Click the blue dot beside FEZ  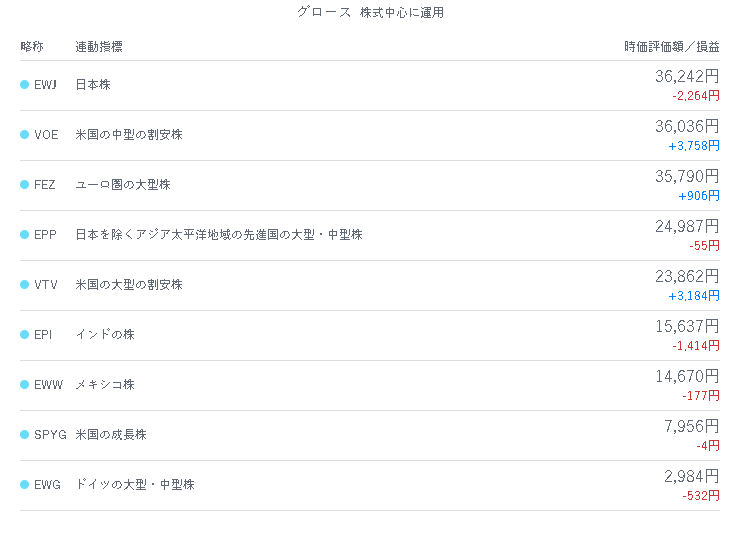25,185
